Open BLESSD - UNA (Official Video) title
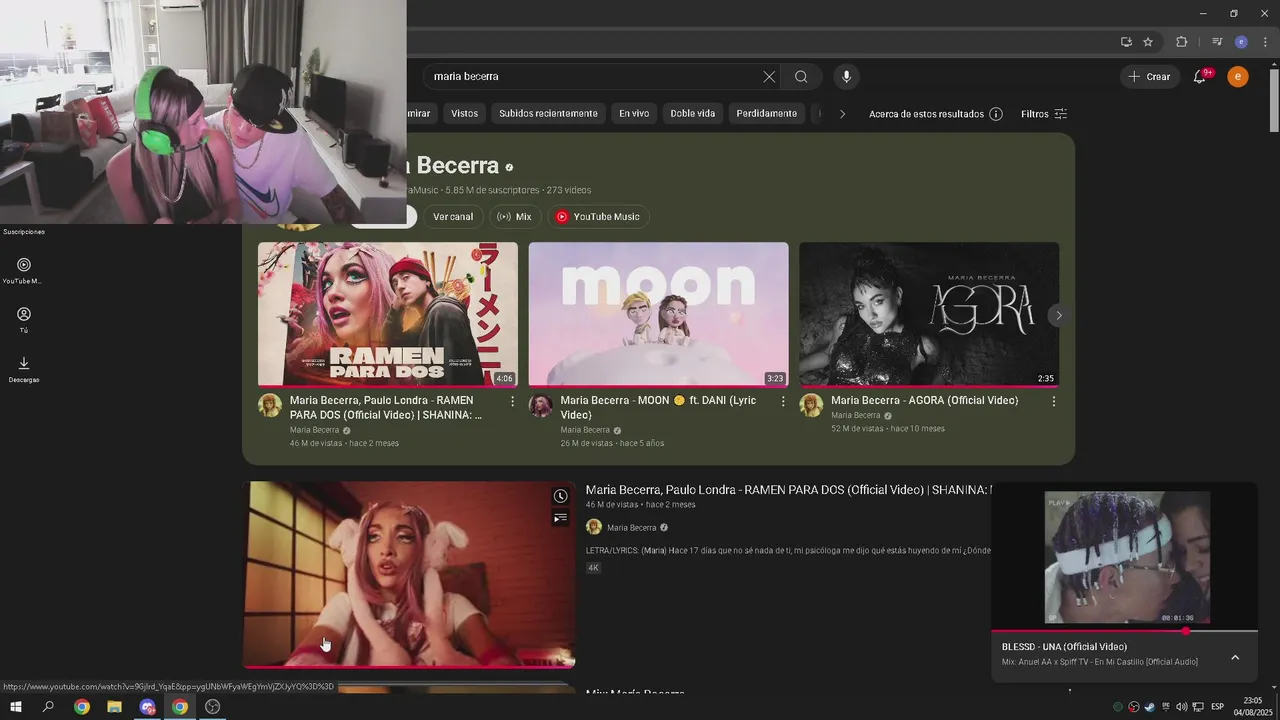Viewport: 1280px width, 720px height. [1064, 647]
